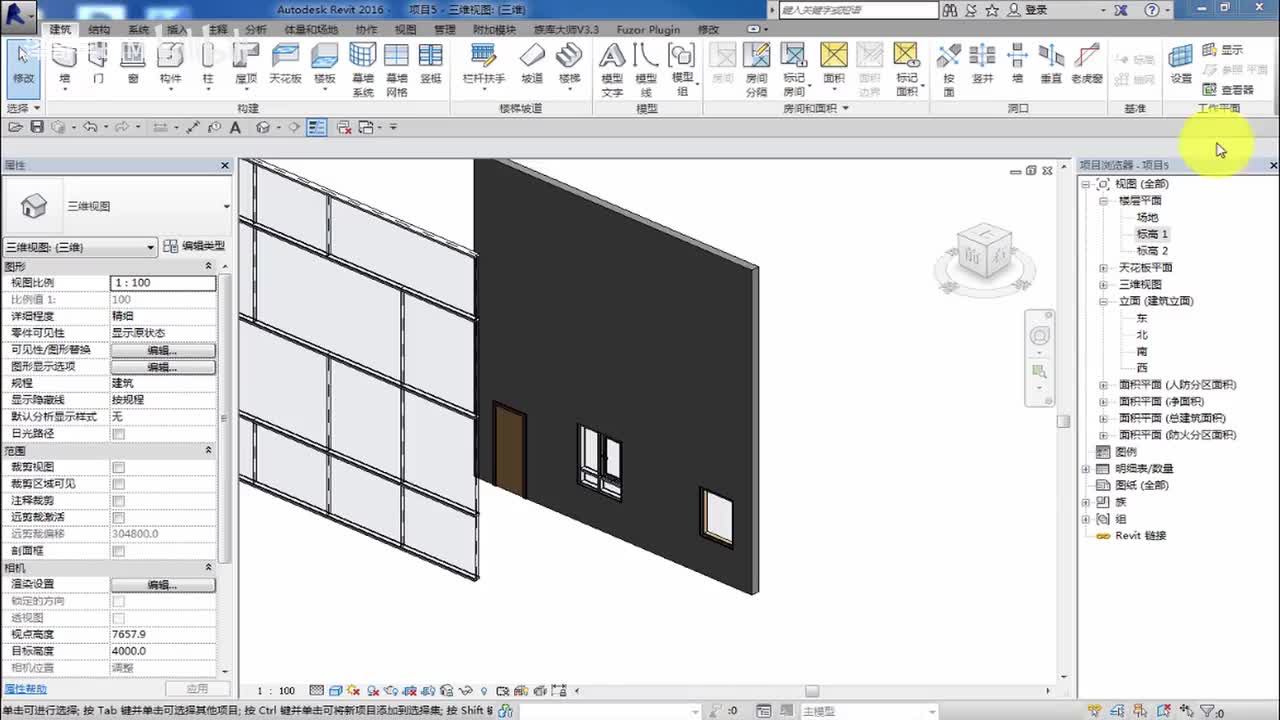Select the 楼梯 (Stair) tool
Viewport: 1280px width, 720px height.
pyautogui.click(x=569, y=64)
